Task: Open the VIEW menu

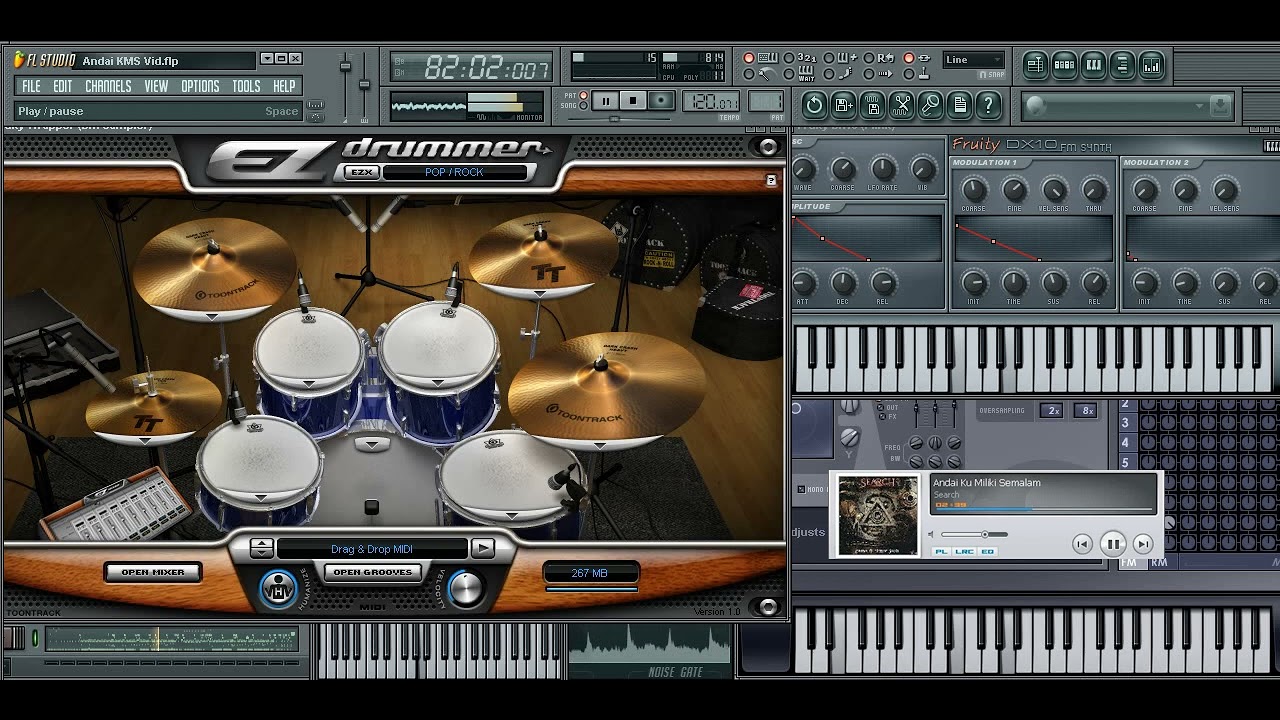Action: pos(156,86)
